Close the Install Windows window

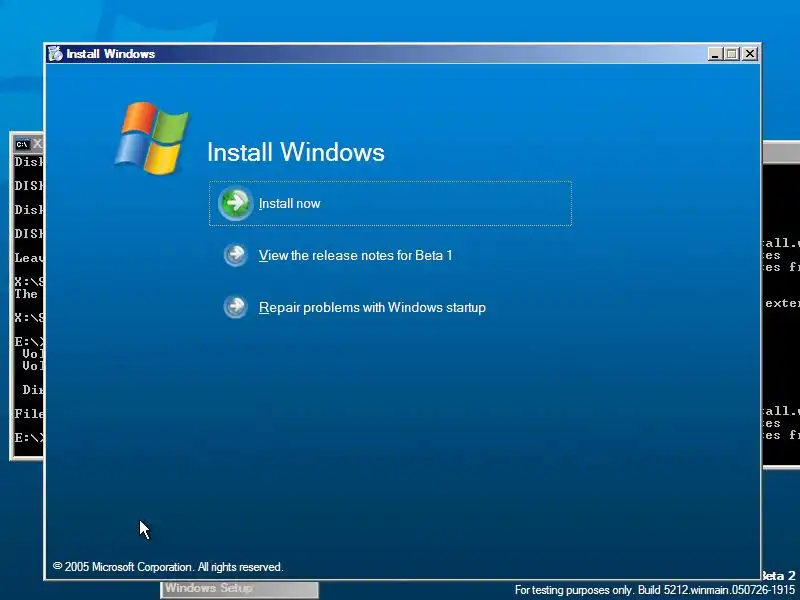[x=749, y=54]
